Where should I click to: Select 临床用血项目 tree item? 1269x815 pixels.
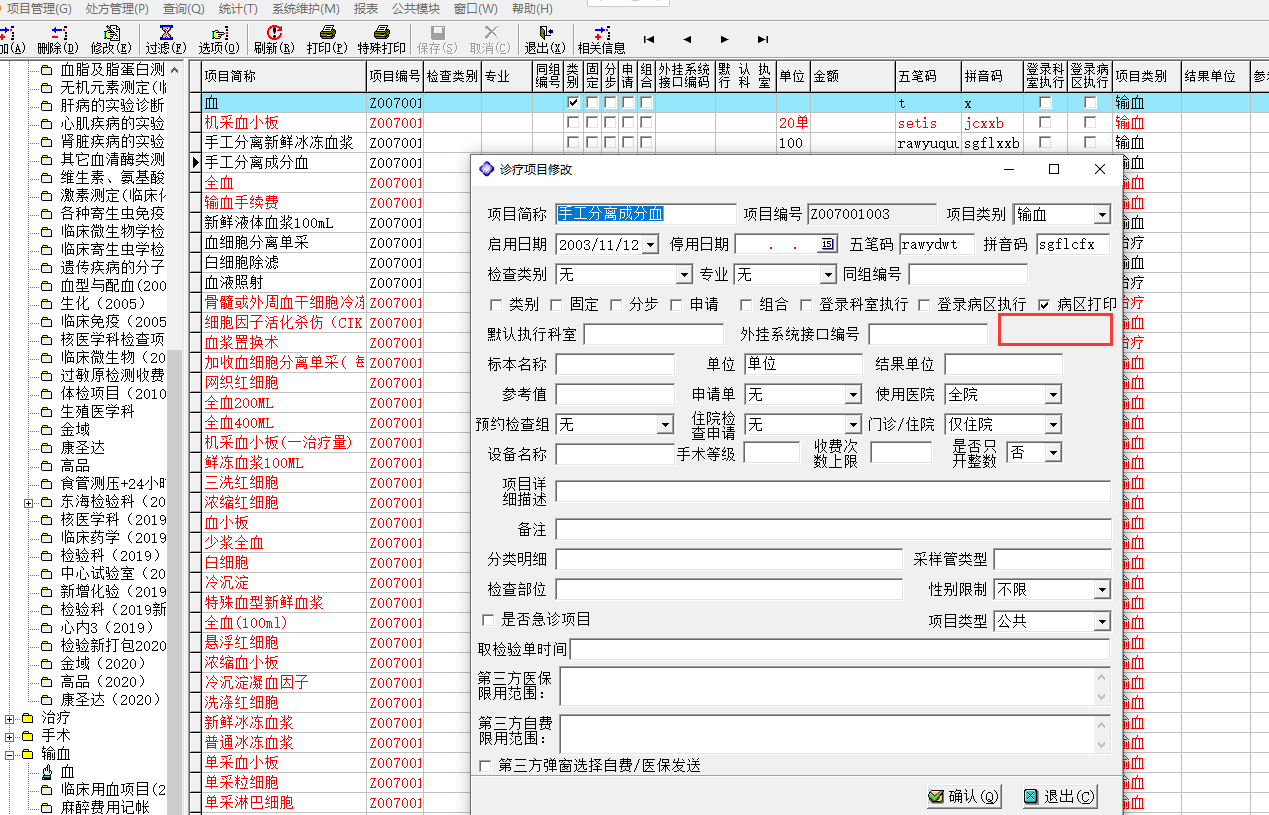112,790
